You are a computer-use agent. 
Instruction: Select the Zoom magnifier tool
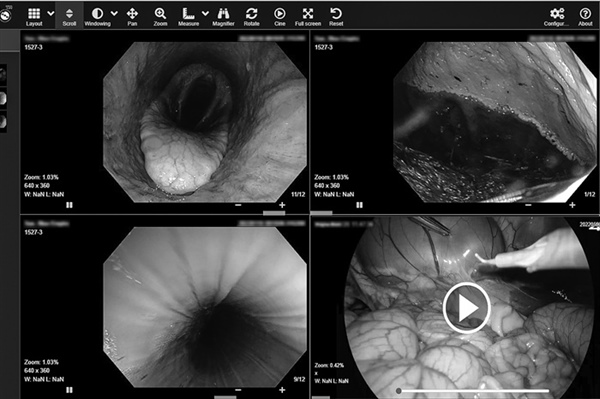[x=160, y=17]
